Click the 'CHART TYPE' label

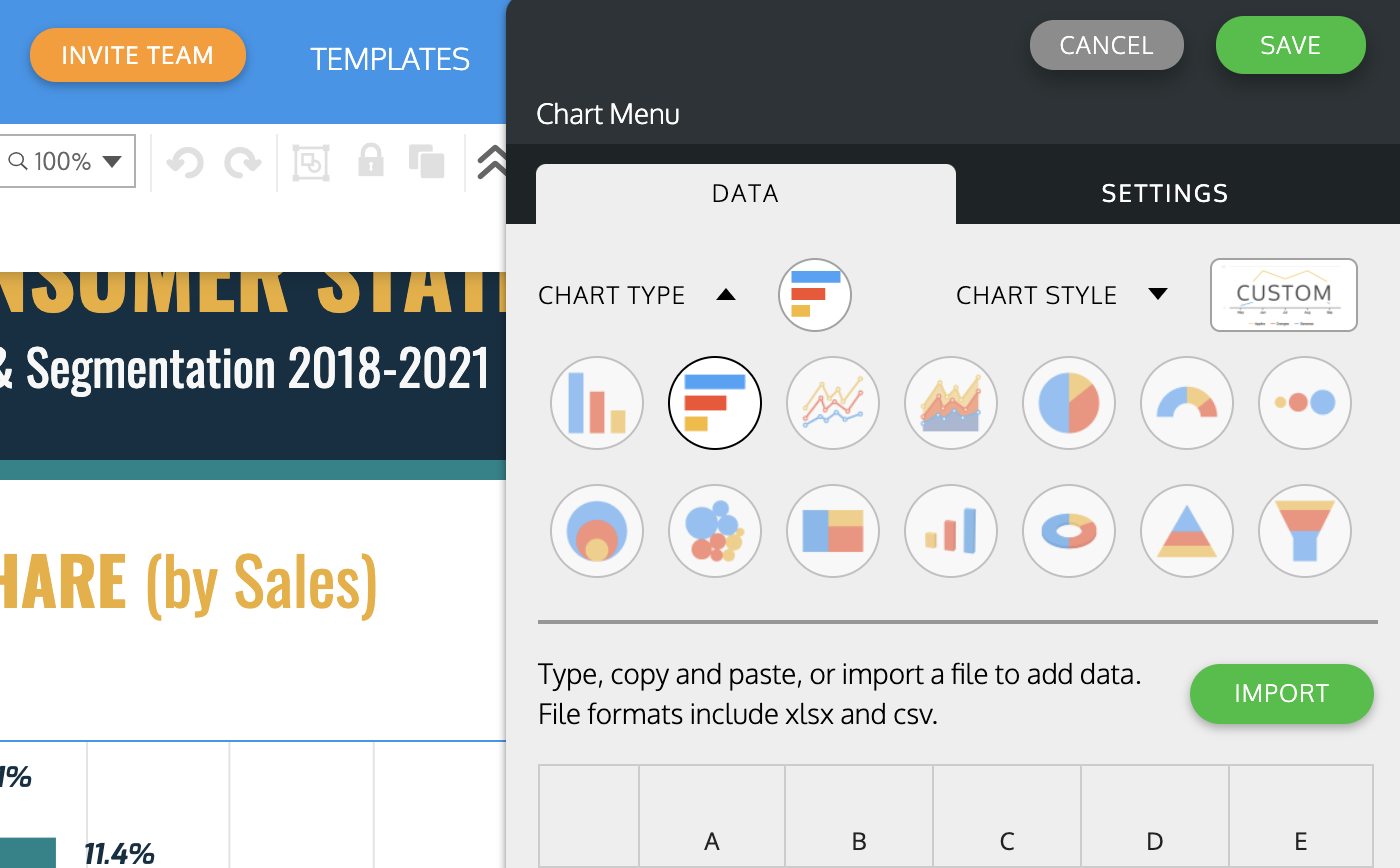612,296
